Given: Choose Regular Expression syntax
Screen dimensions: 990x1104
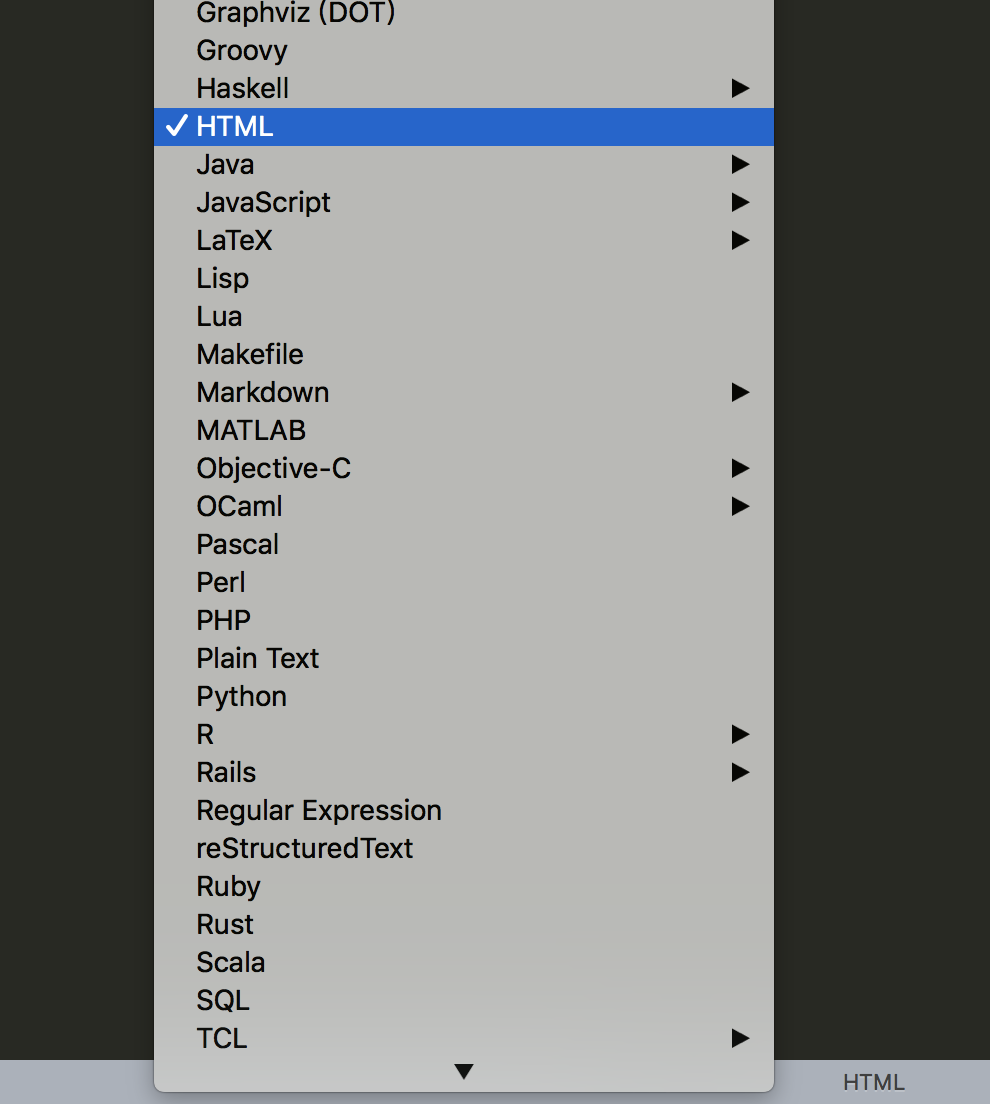Looking at the screenshot, I should pos(318,811).
